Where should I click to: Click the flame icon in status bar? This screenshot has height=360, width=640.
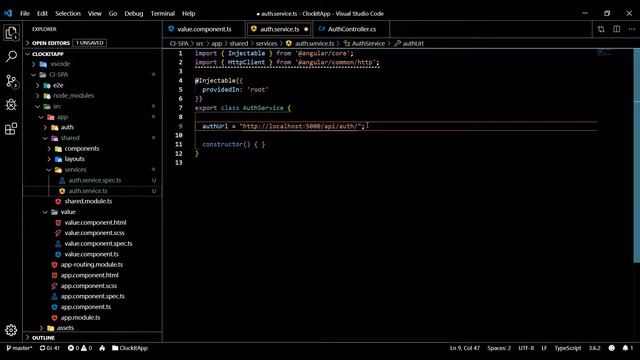(102, 348)
